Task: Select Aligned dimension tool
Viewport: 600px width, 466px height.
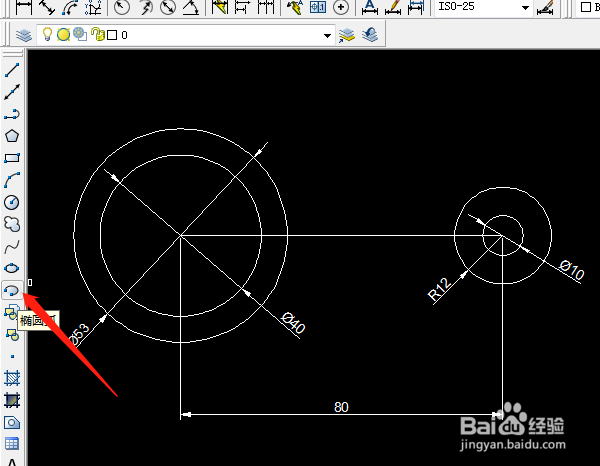Action: (x=47, y=7)
